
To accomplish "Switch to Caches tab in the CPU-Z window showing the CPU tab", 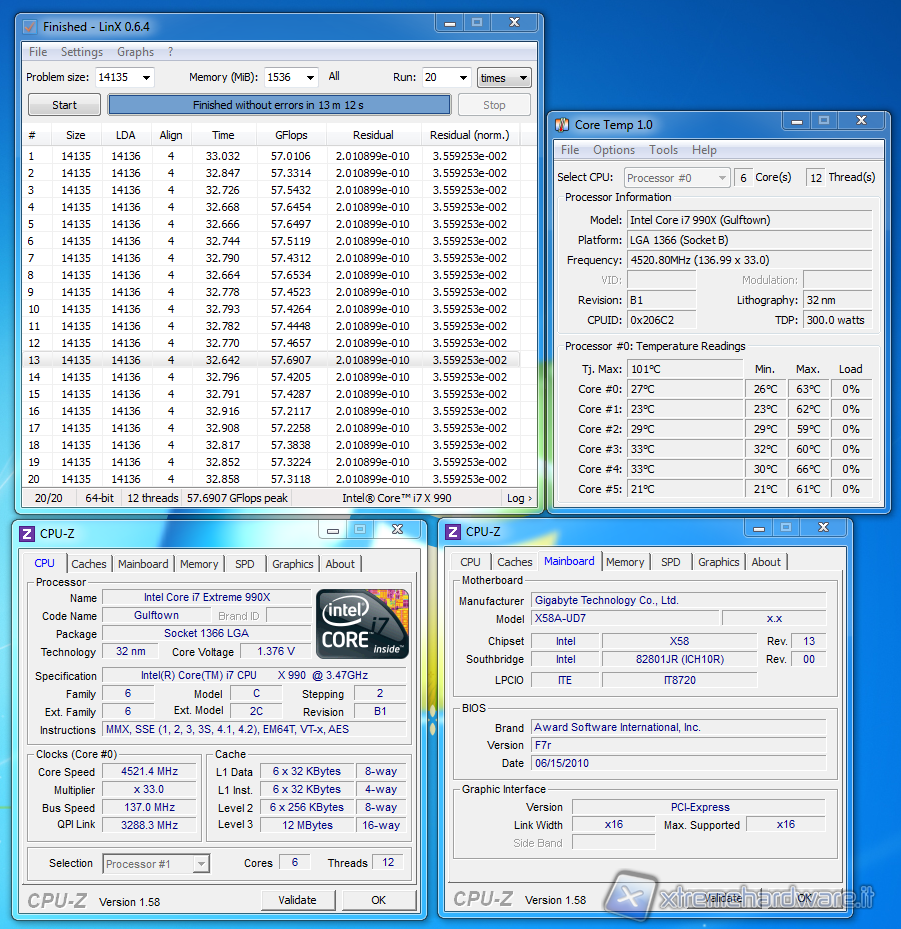I will pyautogui.click(x=89, y=564).
